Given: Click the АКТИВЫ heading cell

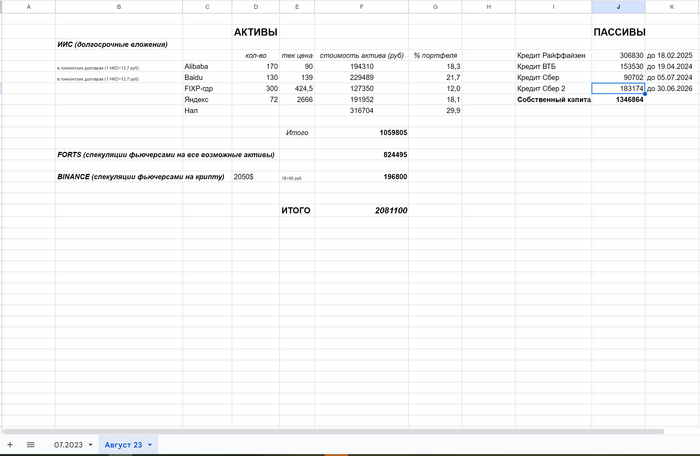Looking at the screenshot, I should [256, 32].
